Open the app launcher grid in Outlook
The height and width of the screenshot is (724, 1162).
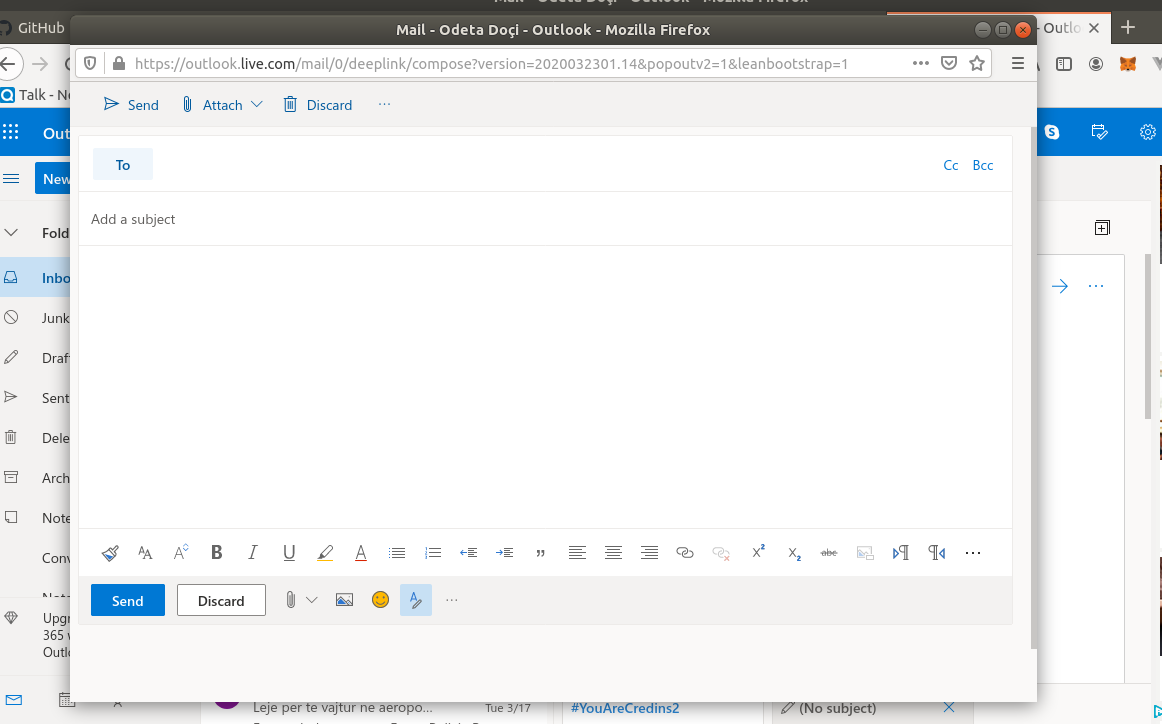pos(10,133)
